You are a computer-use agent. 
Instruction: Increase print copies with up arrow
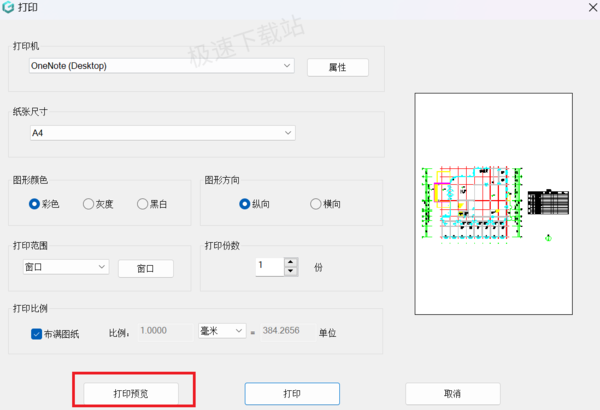pyautogui.click(x=291, y=262)
